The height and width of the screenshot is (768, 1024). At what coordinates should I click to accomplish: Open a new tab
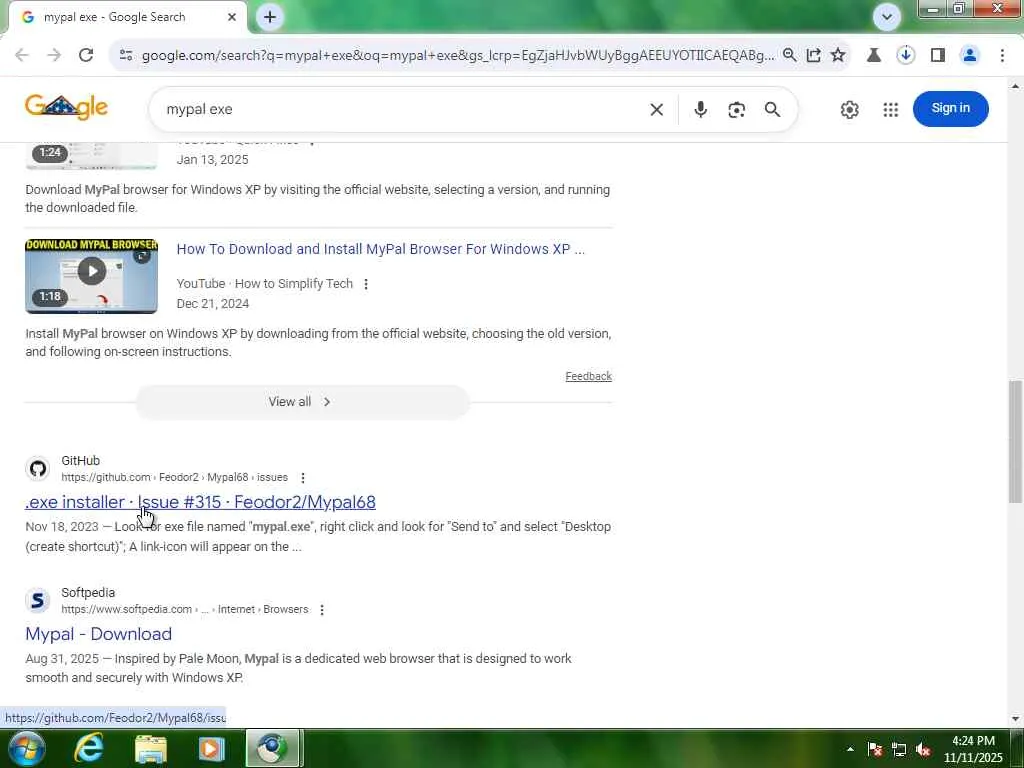pos(270,17)
